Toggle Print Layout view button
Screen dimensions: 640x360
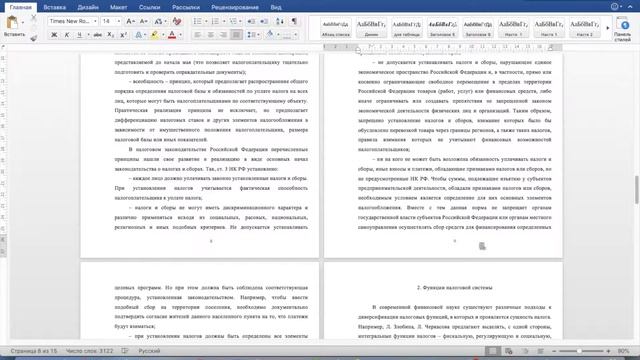(493, 351)
